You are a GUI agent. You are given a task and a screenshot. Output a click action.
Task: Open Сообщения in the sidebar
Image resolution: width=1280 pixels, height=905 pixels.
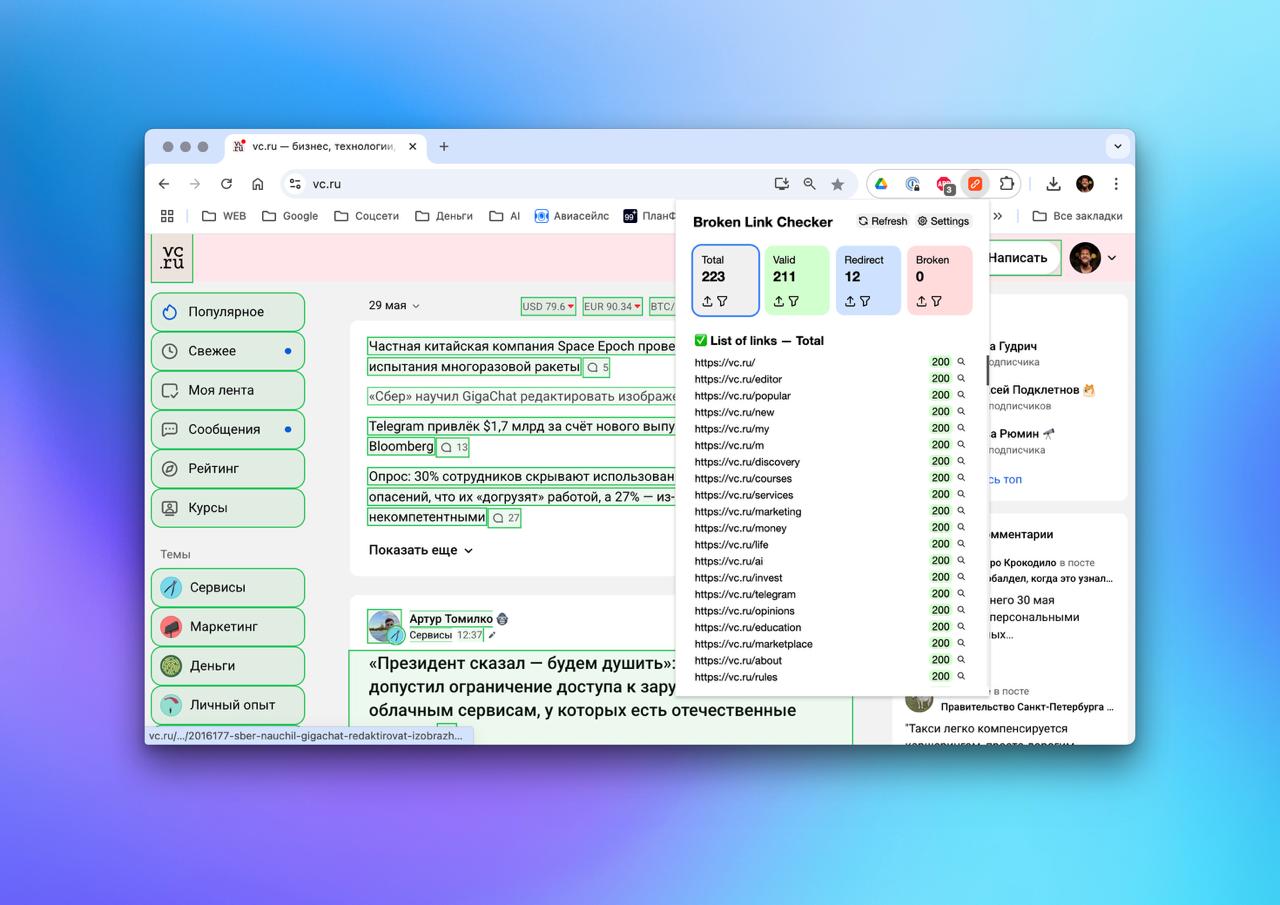[228, 429]
